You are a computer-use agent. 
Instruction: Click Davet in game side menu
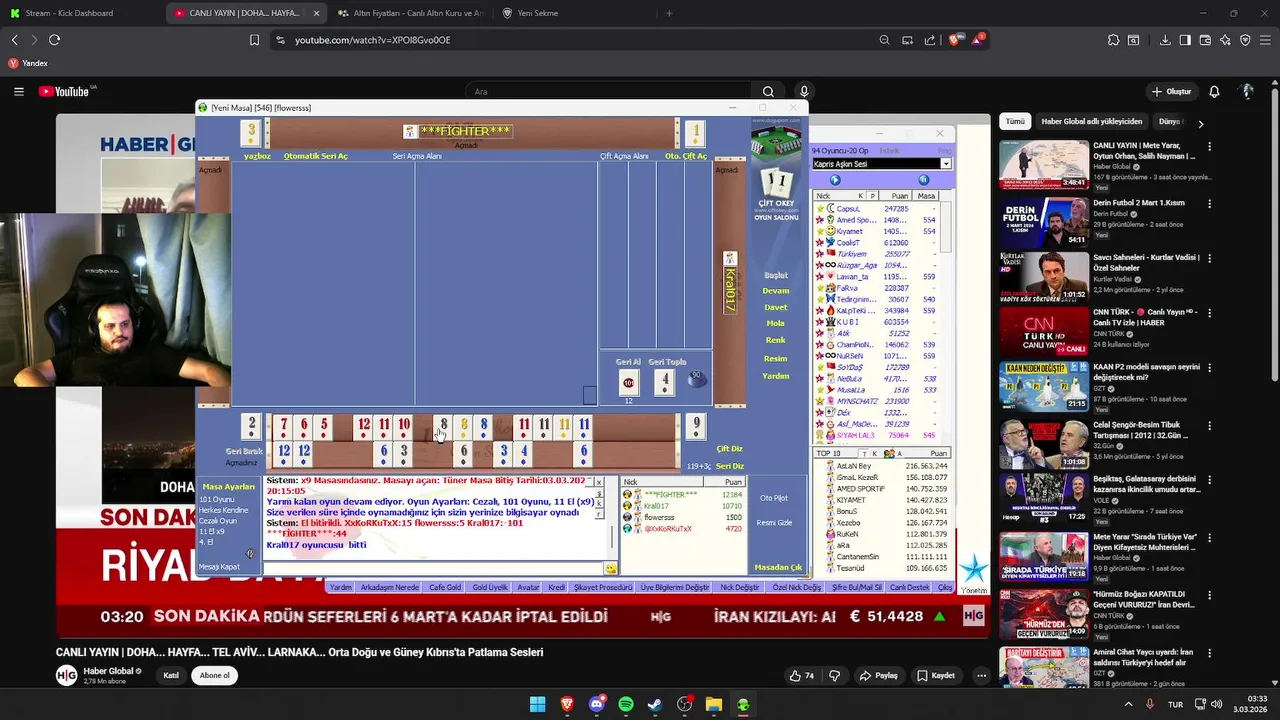point(776,308)
